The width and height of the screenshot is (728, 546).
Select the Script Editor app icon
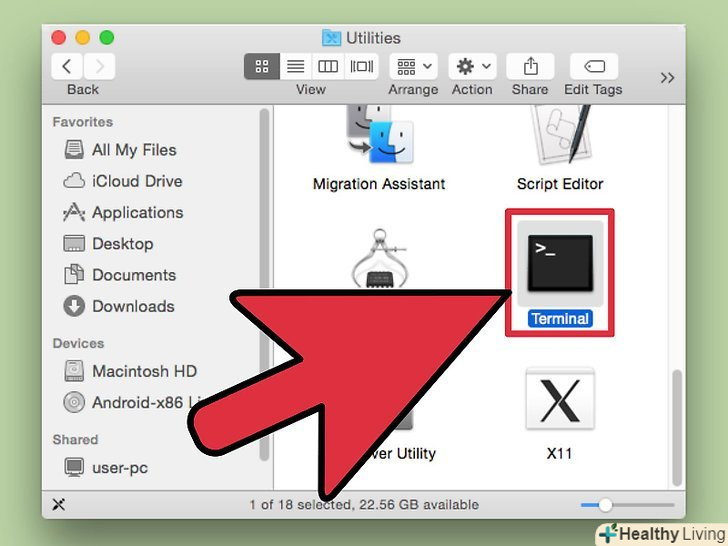click(561, 135)
